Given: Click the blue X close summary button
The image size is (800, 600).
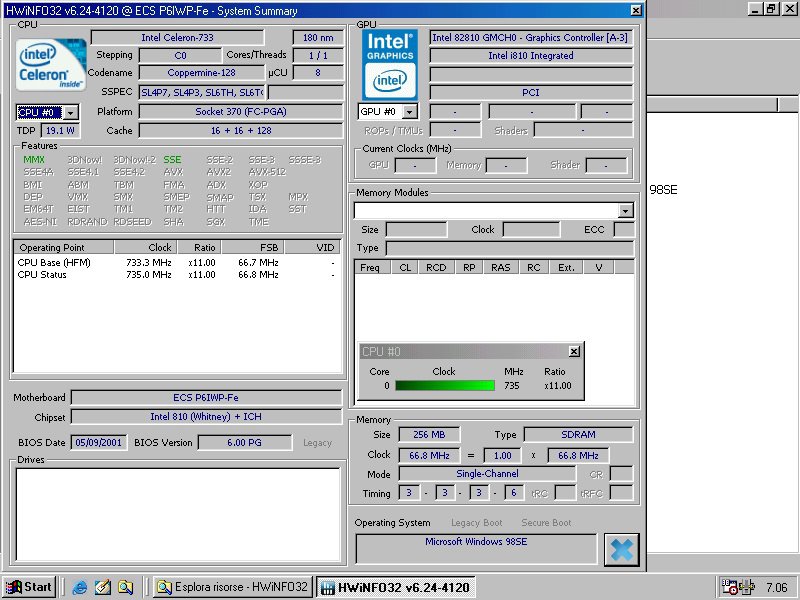Looking at the screenshot, I should [621, 549].
